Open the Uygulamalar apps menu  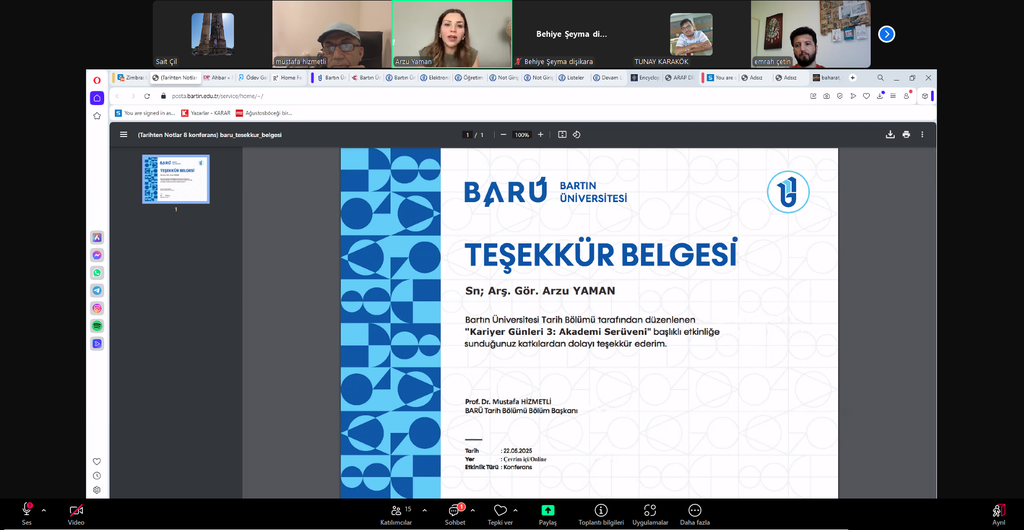pos(650,514)
